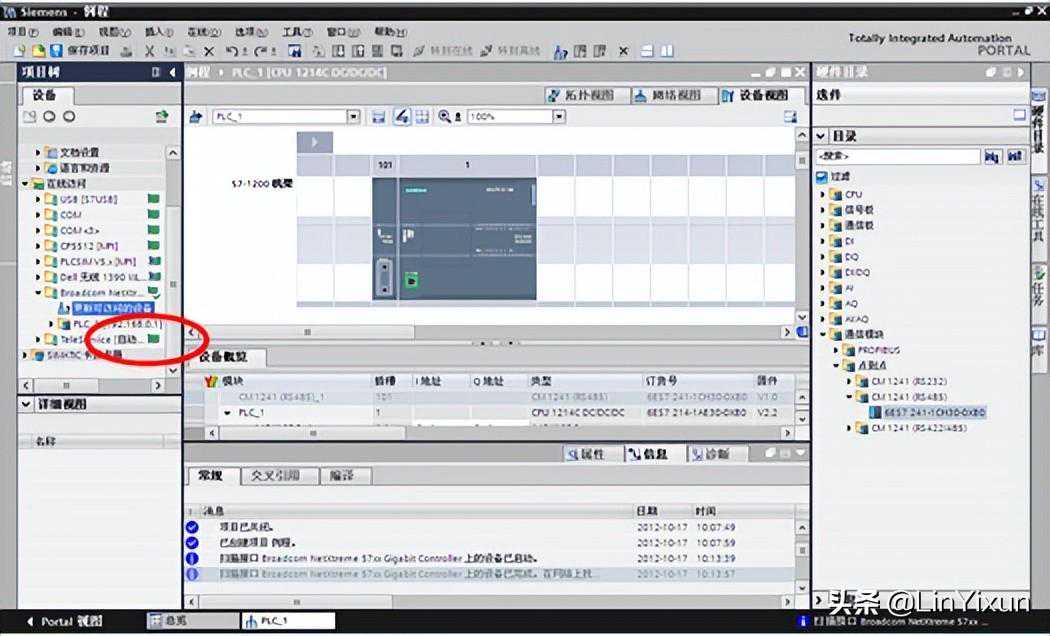Select the 6ES7 241-1CH30-0XB0 module item
Viewport: 1050px width, 636px height.
pos(934,412)
